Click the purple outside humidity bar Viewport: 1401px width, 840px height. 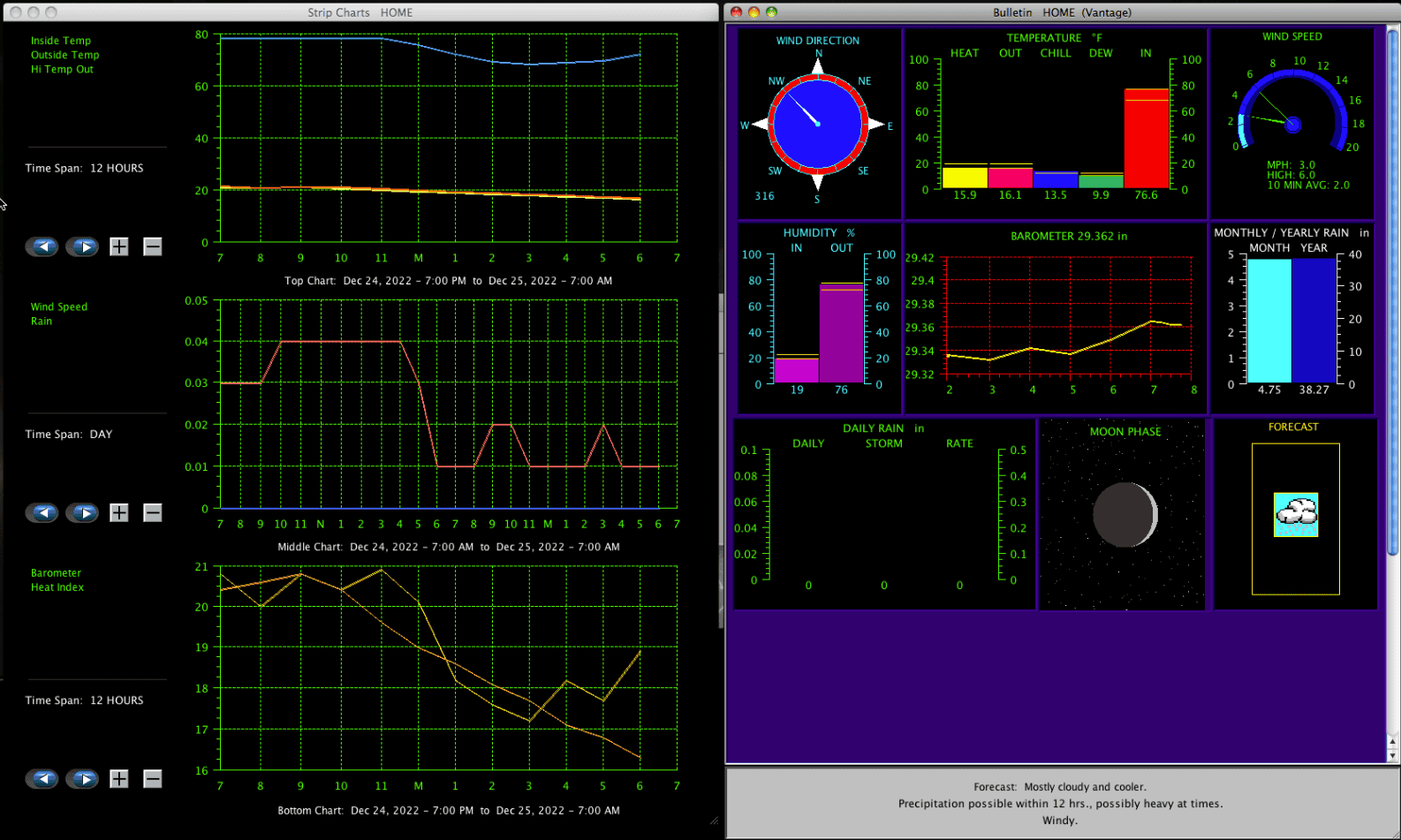point(842,333)
